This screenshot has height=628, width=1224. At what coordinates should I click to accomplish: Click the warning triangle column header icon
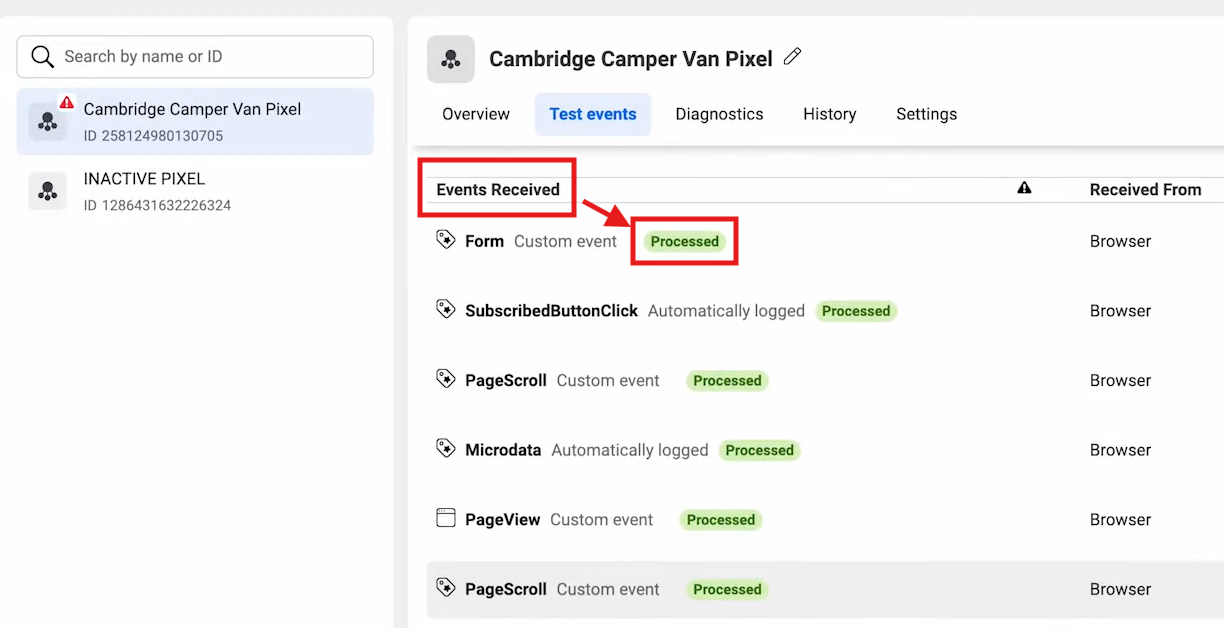point(1024,188)
